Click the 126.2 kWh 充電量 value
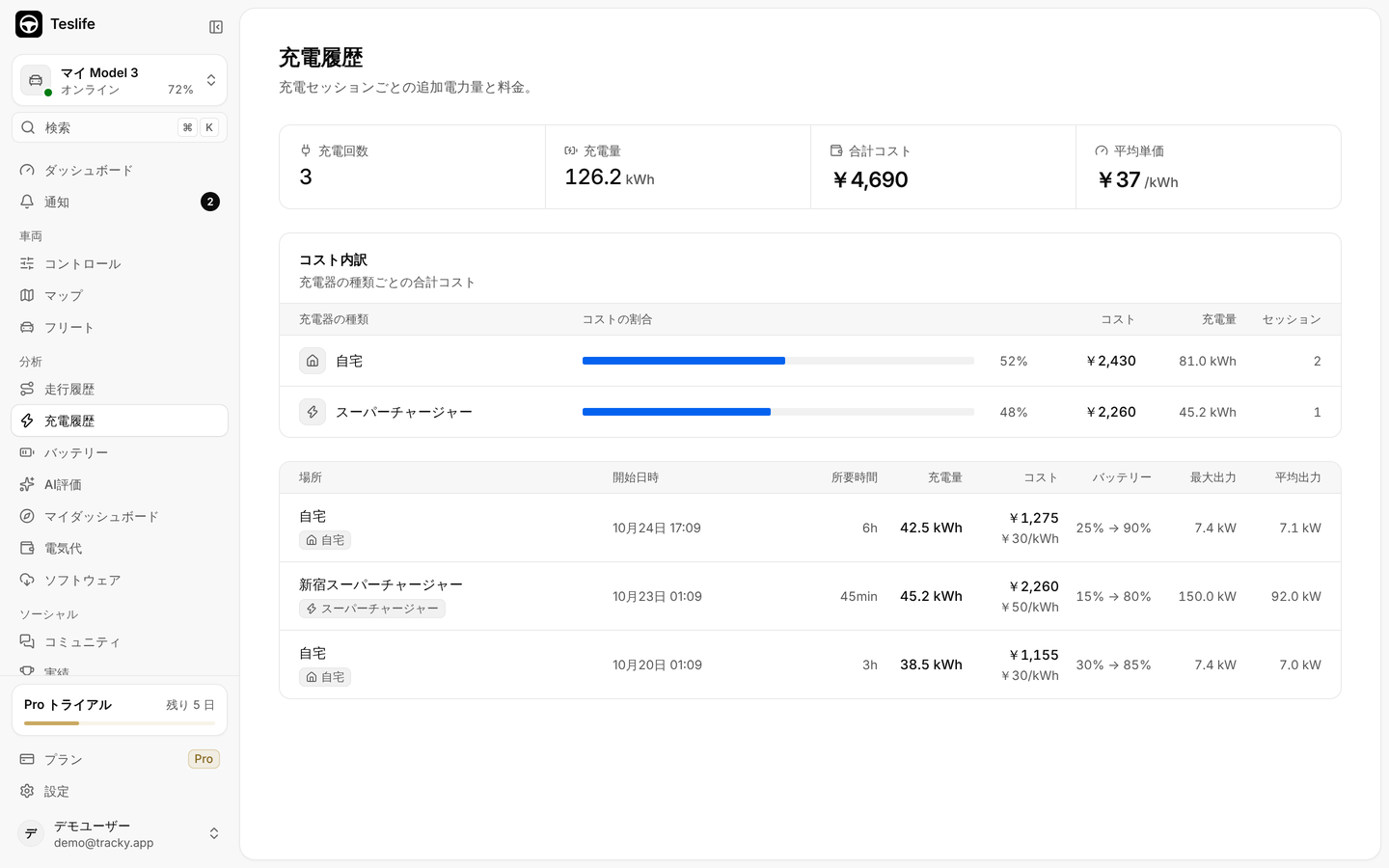The height and width of the screenshot is (868, 1389). pos(610,177)
